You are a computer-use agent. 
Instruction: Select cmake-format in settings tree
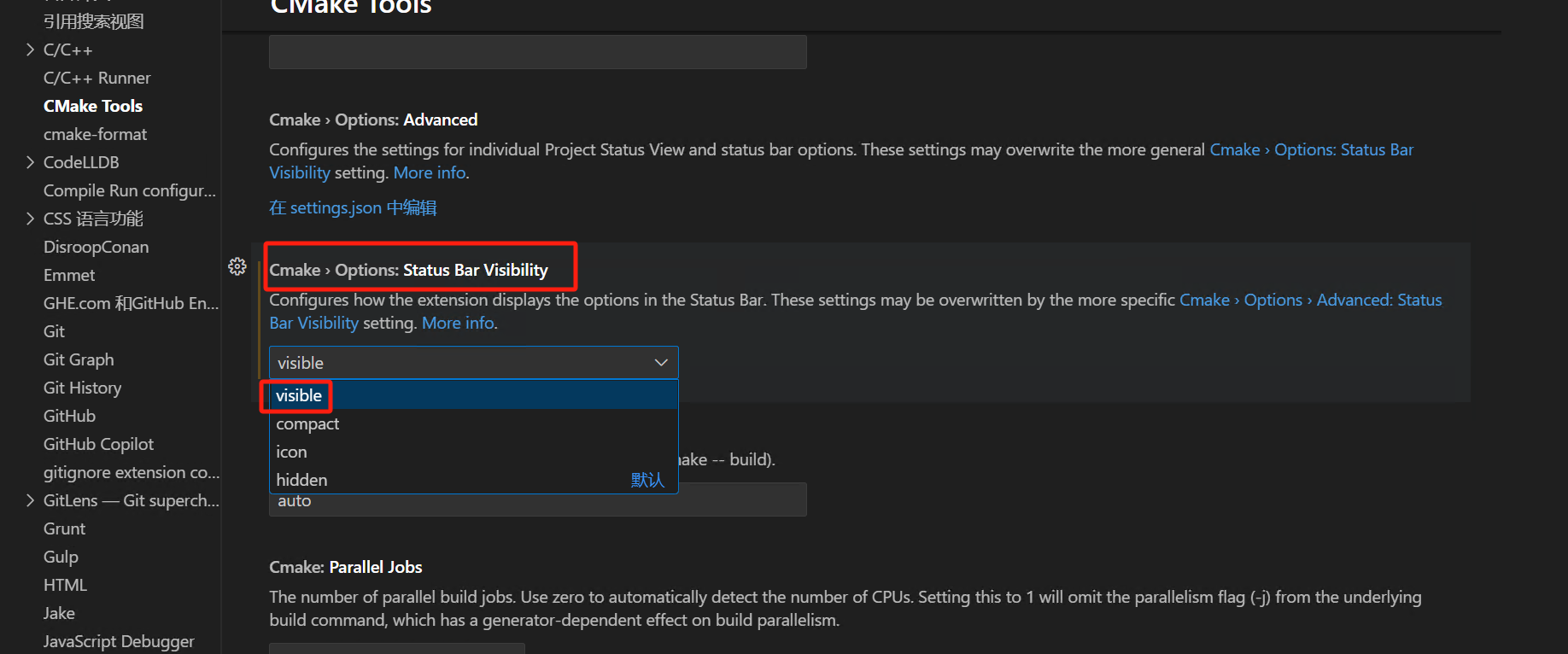click(x=96, y=134)
